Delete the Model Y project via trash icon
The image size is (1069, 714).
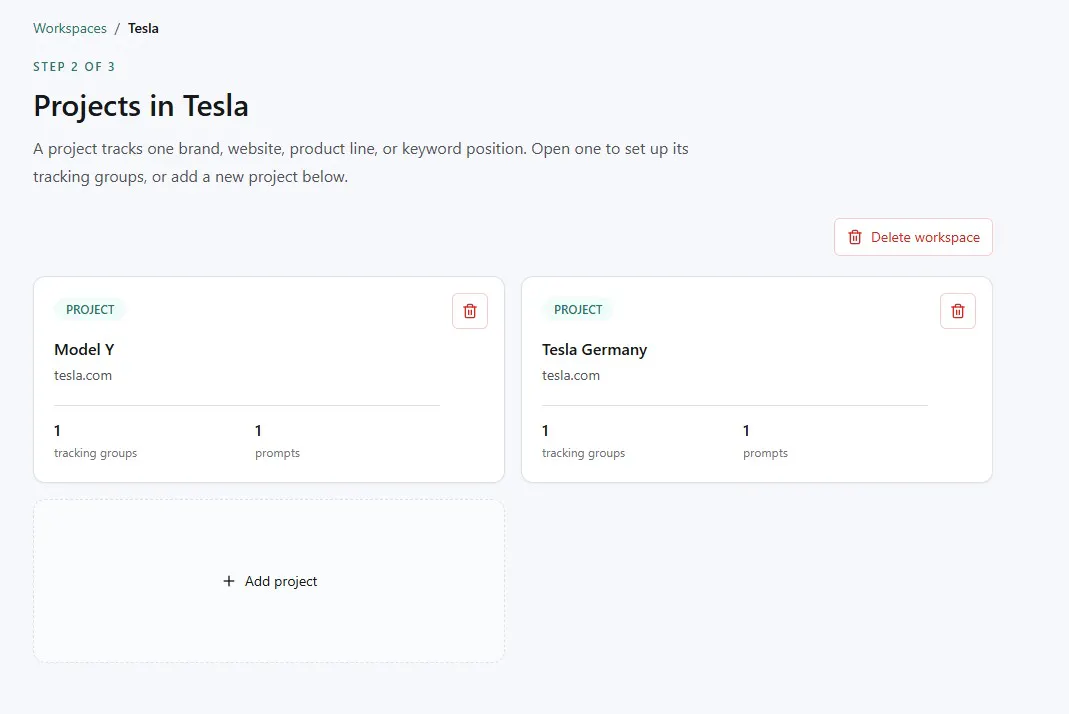(470, 311)
